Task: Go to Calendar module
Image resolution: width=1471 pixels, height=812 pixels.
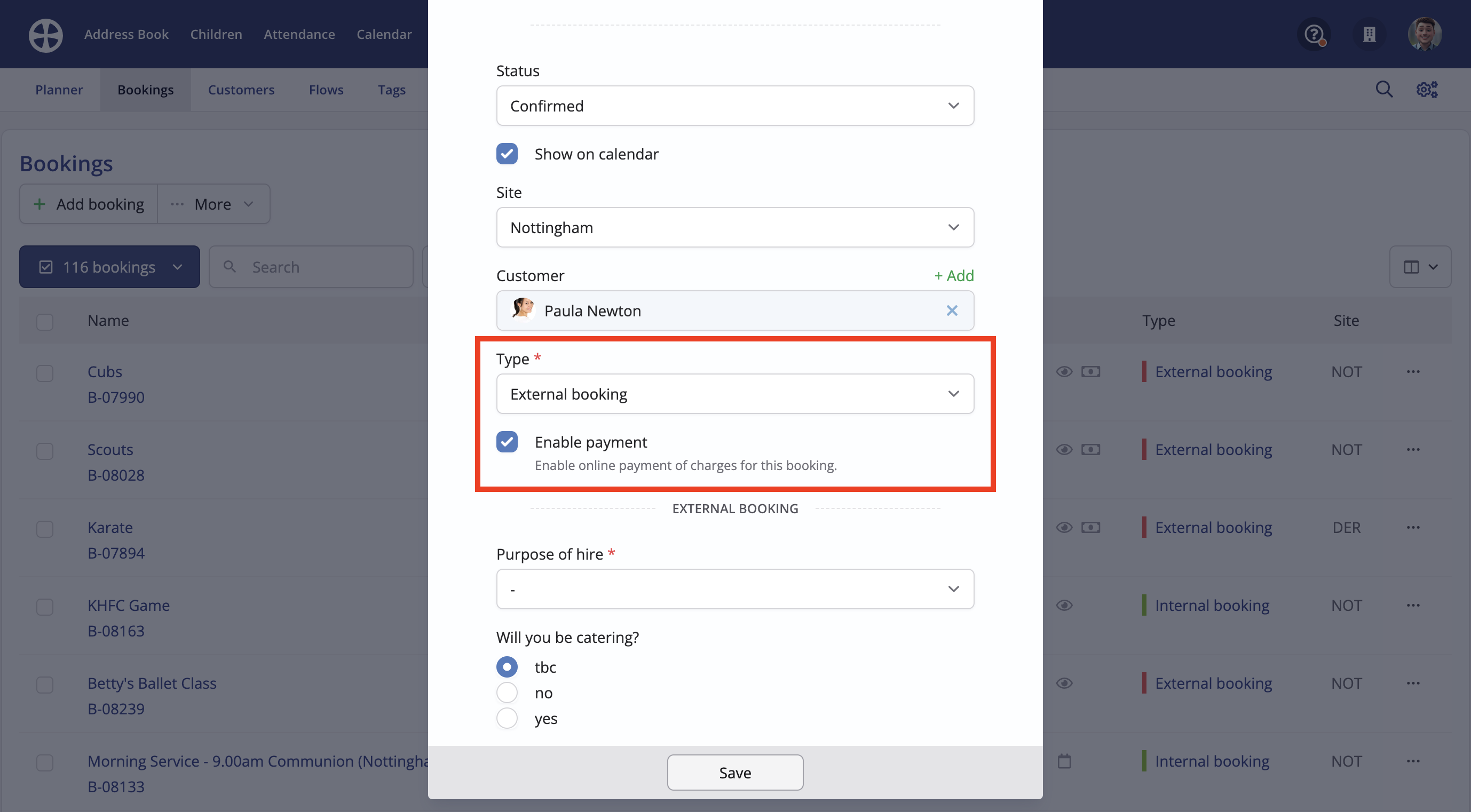Action: point(384,34)
